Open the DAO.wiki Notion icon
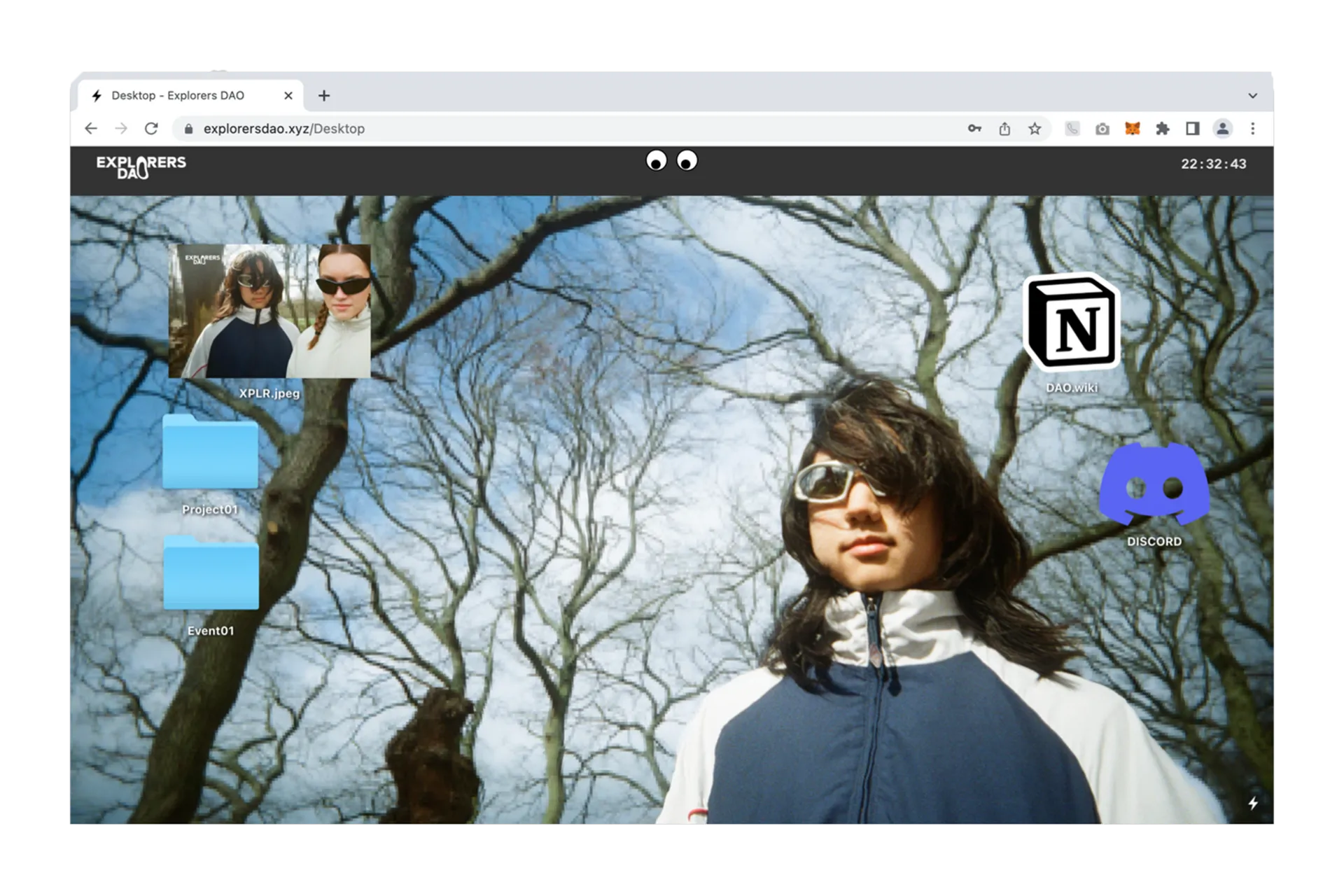This screenshot has width=1344, height=896. pyautogui.click(x=1072, y=323)
